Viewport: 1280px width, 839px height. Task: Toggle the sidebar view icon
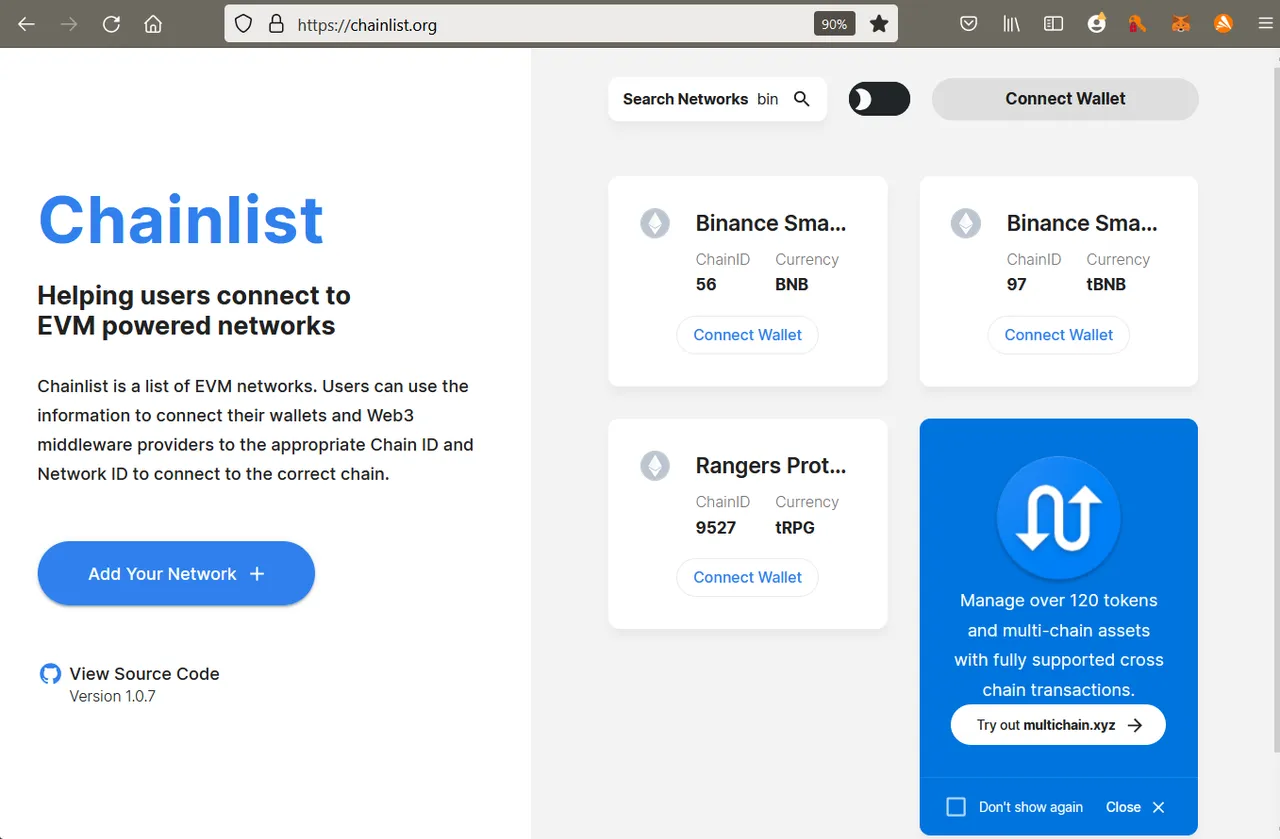tap(1053, 24)
